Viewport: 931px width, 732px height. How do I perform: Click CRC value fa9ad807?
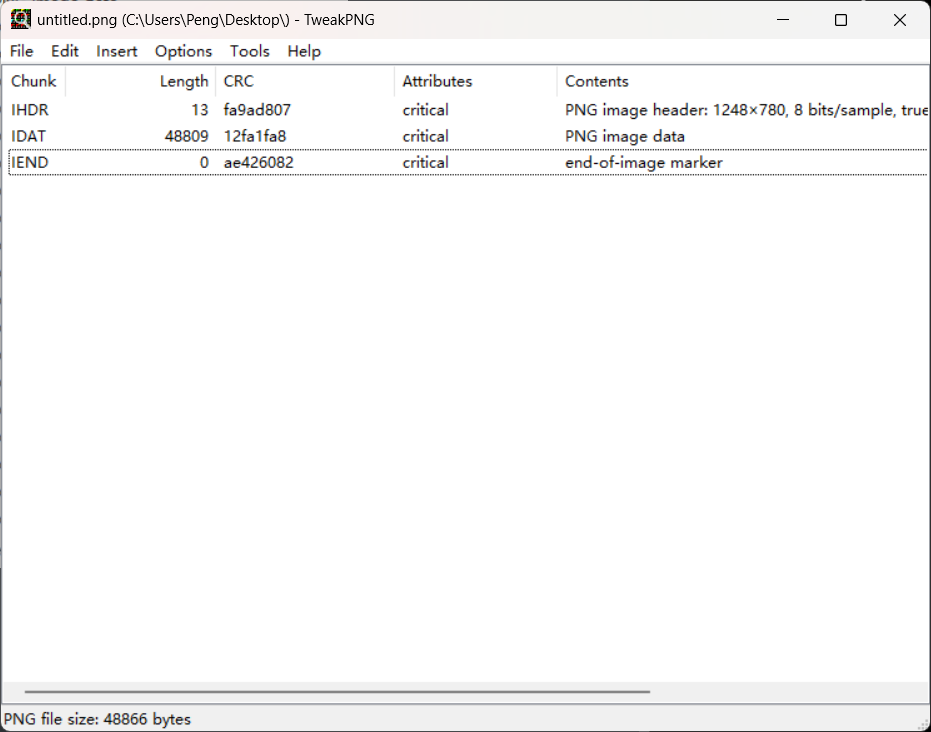(257, 110)
